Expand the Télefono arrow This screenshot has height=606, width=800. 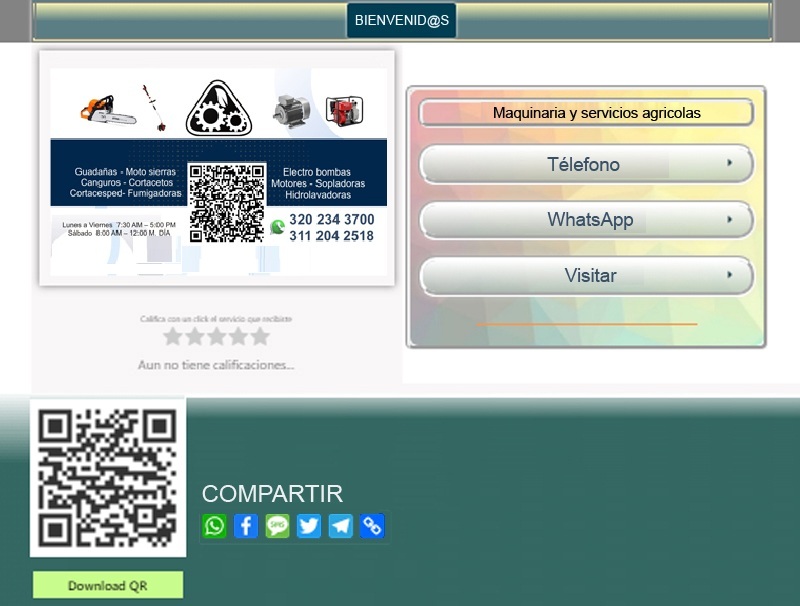[x=730, y=163]
